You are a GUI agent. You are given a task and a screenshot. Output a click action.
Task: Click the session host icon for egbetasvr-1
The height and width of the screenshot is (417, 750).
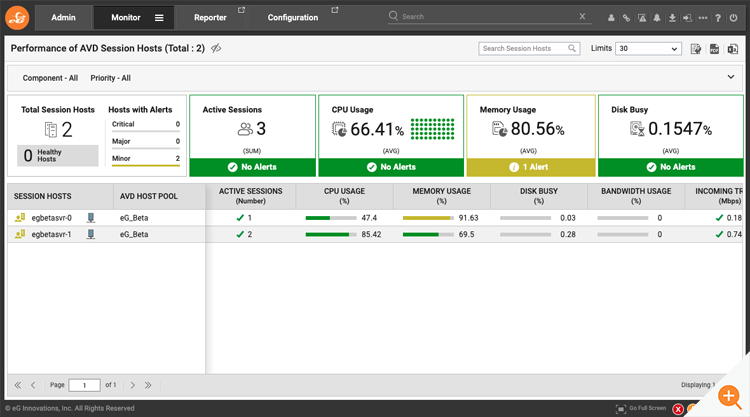tap(20, 234)
